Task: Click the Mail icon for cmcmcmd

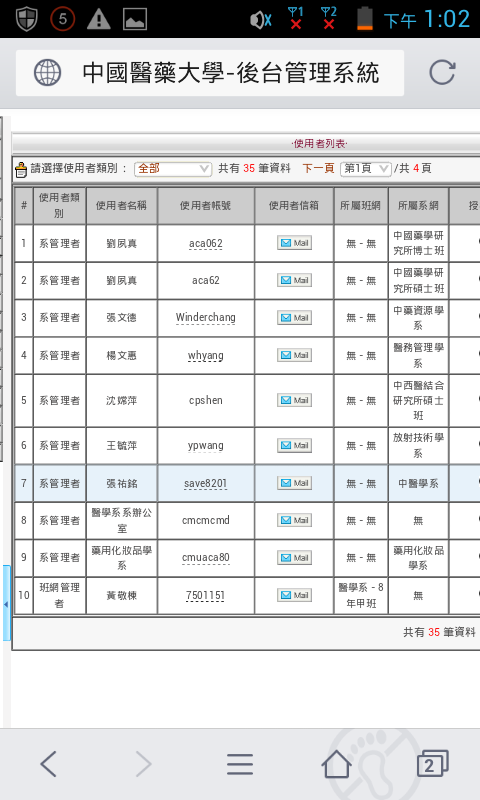Action: 294,520
